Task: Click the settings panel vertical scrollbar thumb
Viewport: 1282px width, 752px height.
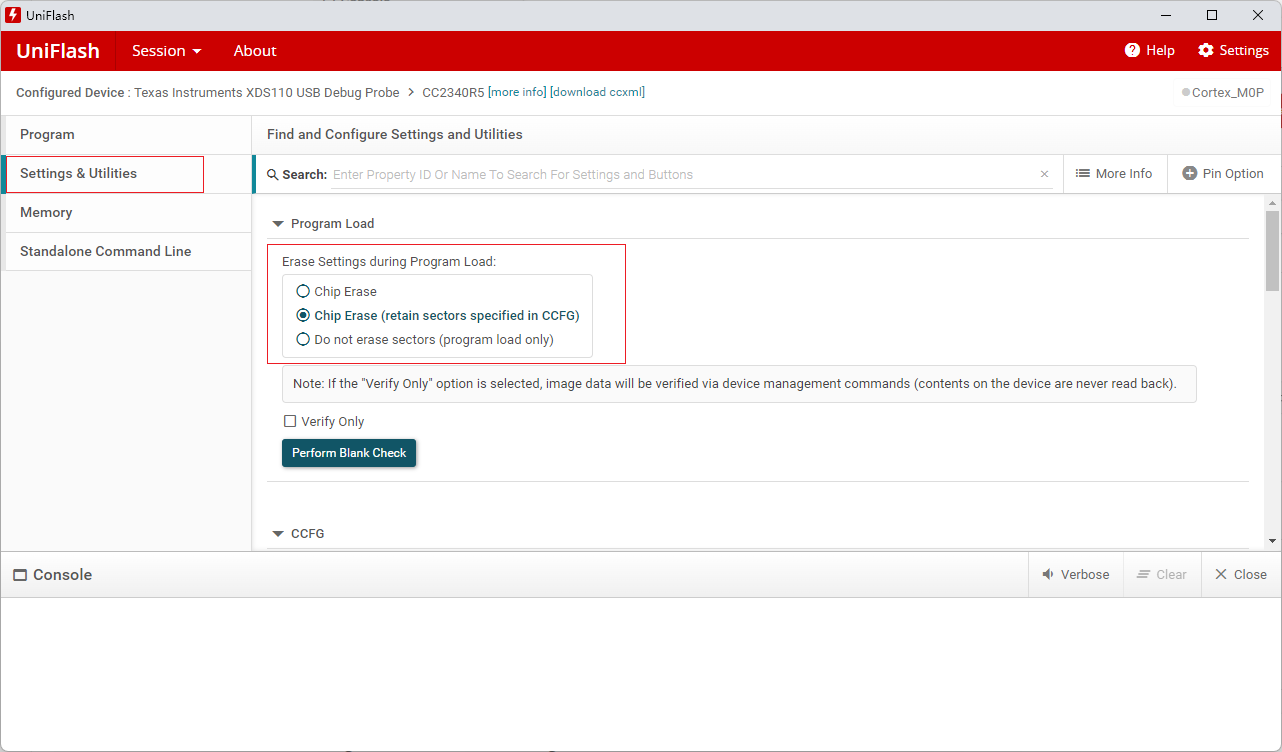Action: pos(1272,250)
